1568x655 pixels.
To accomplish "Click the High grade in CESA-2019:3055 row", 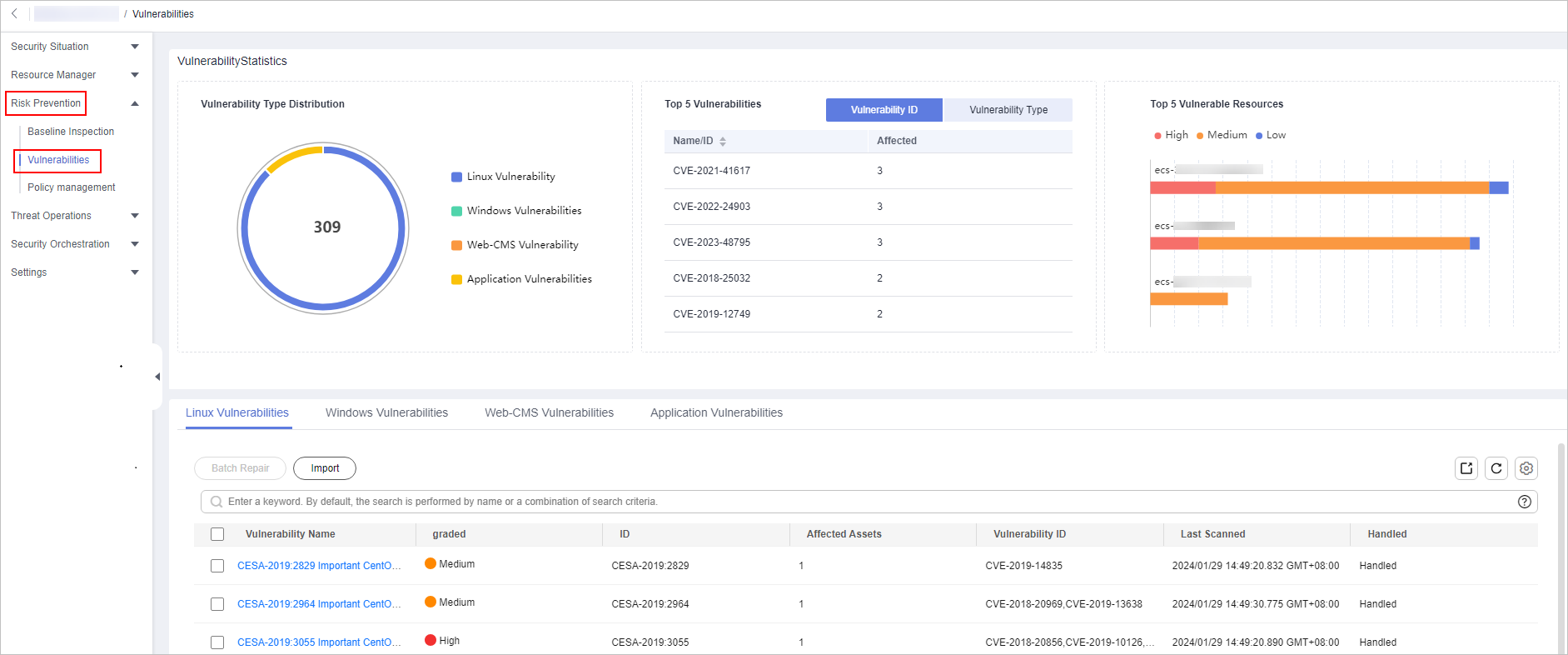I will click(442, 641).
